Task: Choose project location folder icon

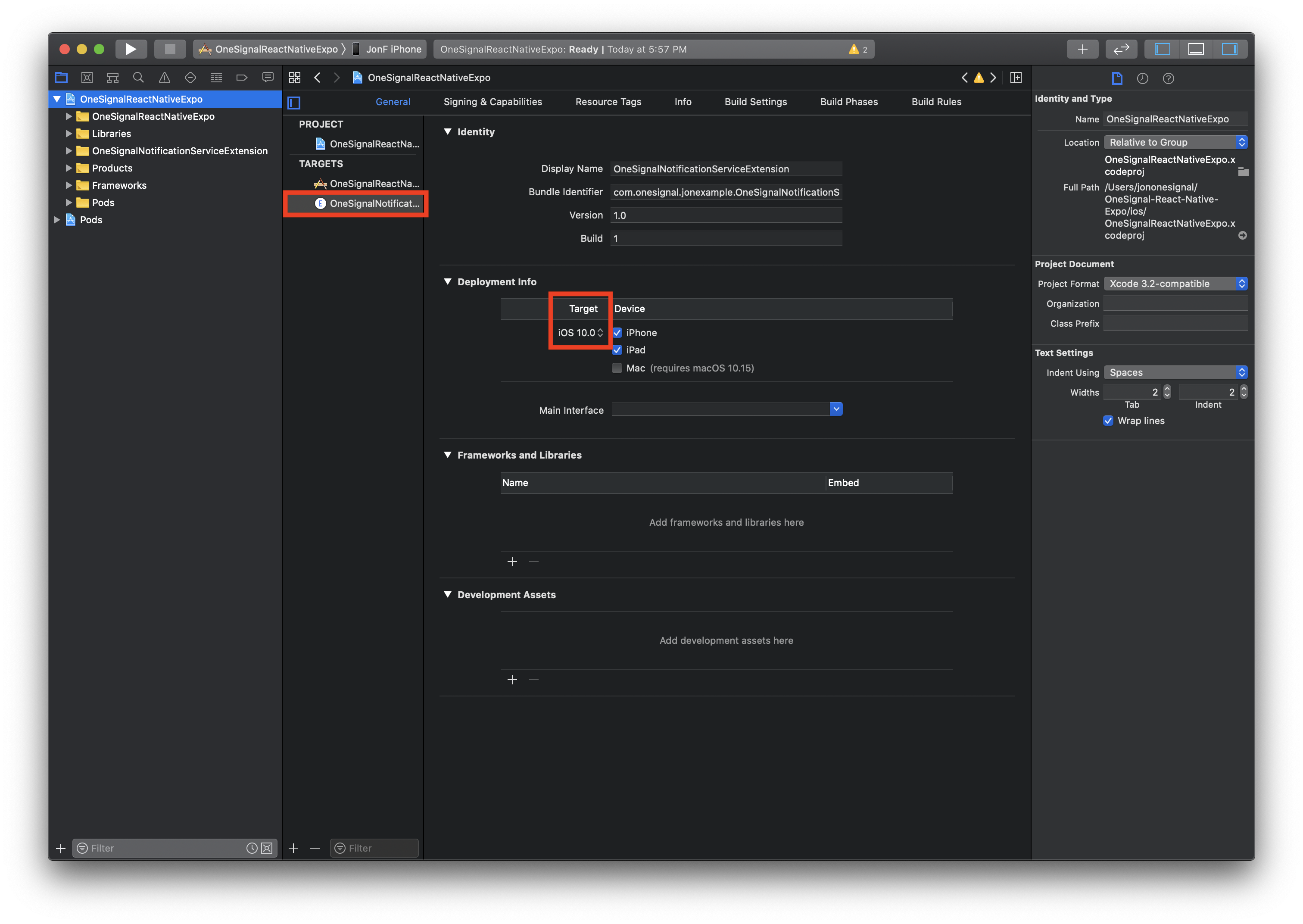Action: coord(1243,172)
